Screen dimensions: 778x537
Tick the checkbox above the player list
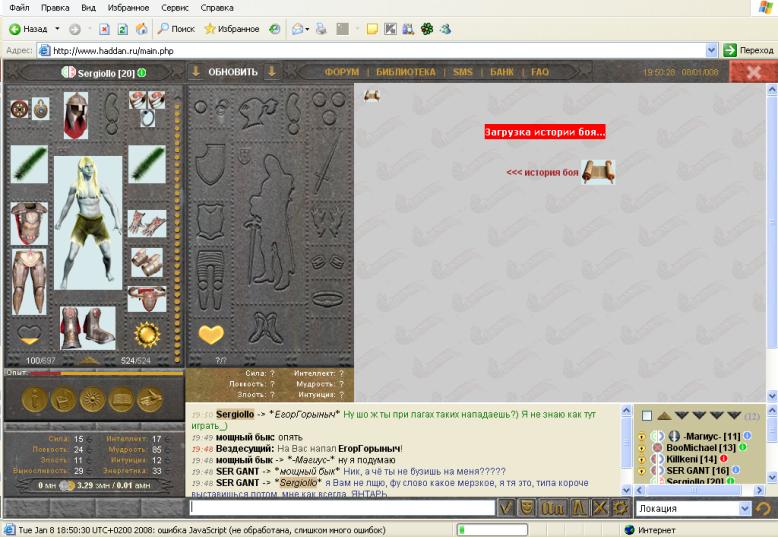(647, 415)
